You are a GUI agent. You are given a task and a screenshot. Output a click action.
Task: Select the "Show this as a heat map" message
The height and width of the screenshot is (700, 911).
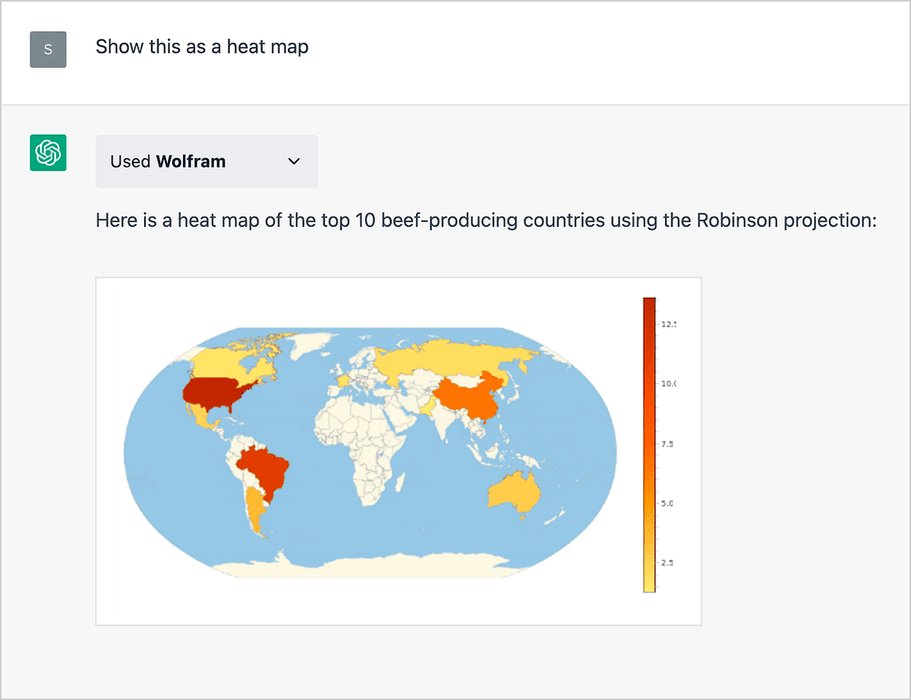[202, 46]
